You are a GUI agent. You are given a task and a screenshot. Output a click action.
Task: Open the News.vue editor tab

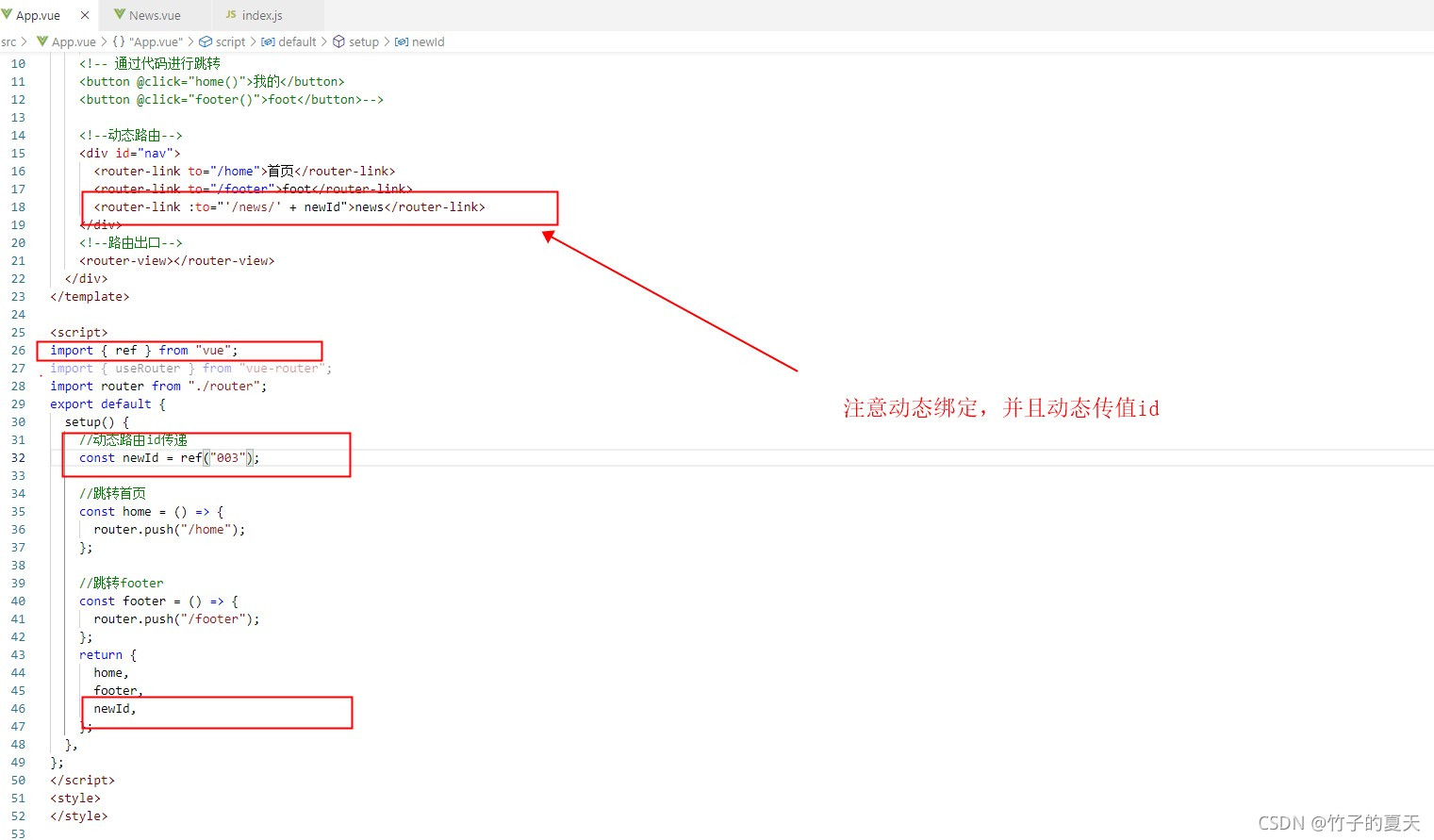pos(155,15)
